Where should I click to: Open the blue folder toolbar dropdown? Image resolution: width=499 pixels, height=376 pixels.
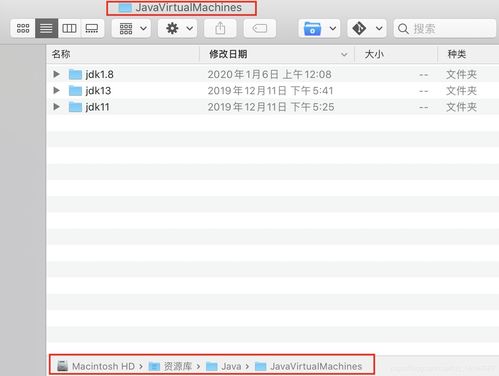tap(319, 28)
